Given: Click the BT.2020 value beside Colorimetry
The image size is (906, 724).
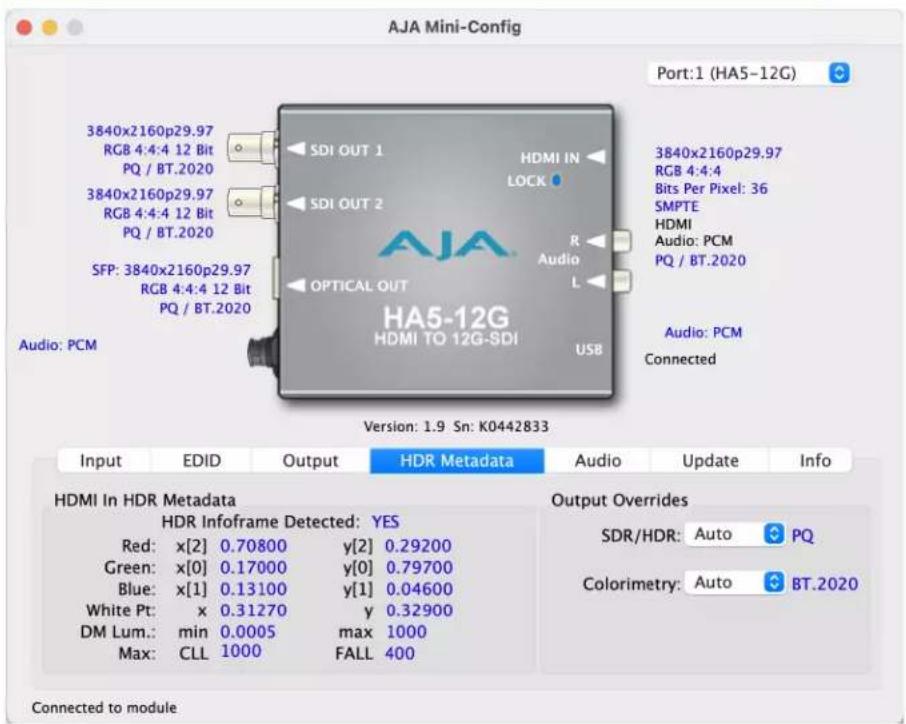Looking at the screenshot, I should (825, 584).
